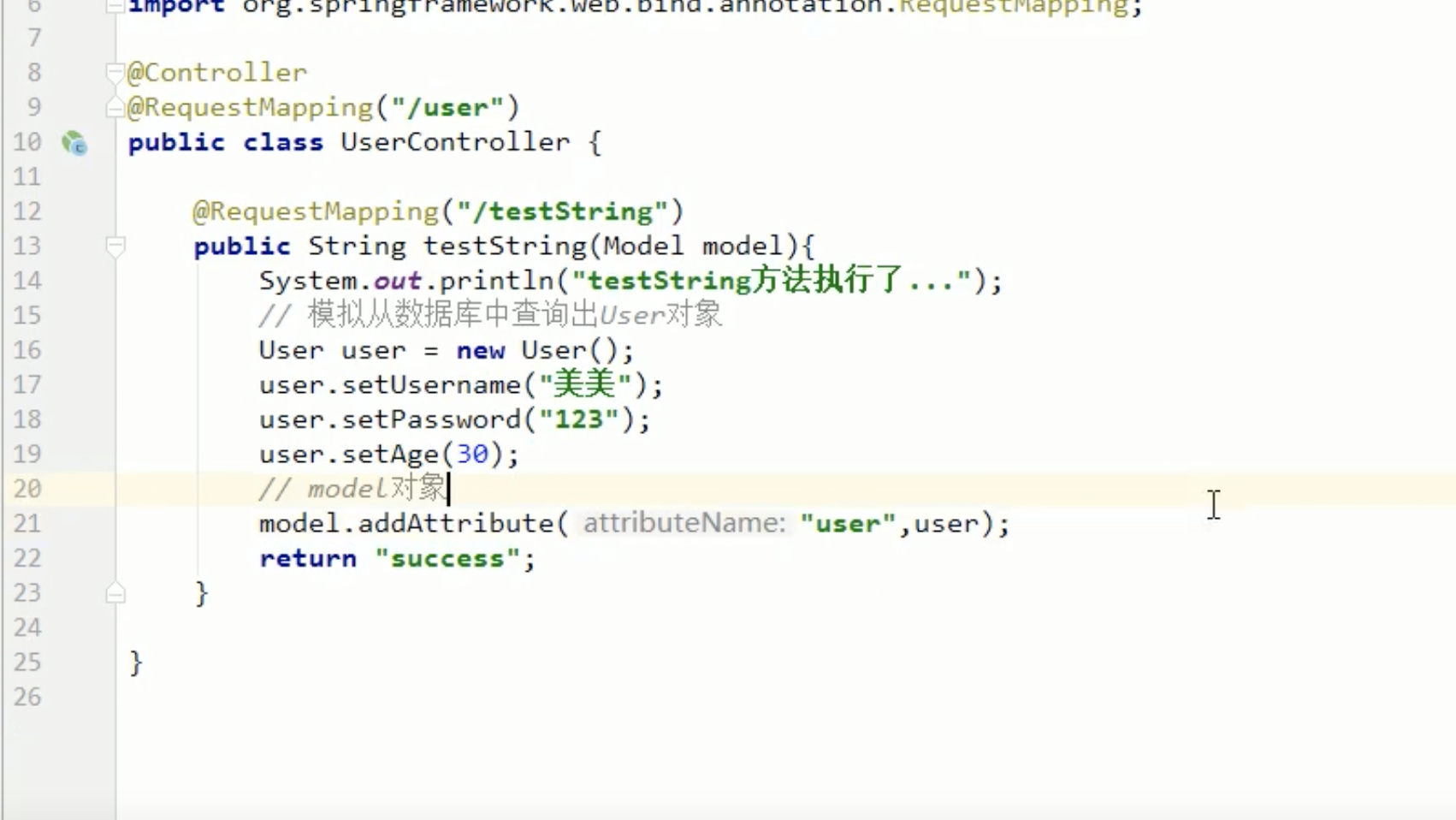Click the testString method name in its declaration
The image size is (1456, 820).
tap(505, 247)
